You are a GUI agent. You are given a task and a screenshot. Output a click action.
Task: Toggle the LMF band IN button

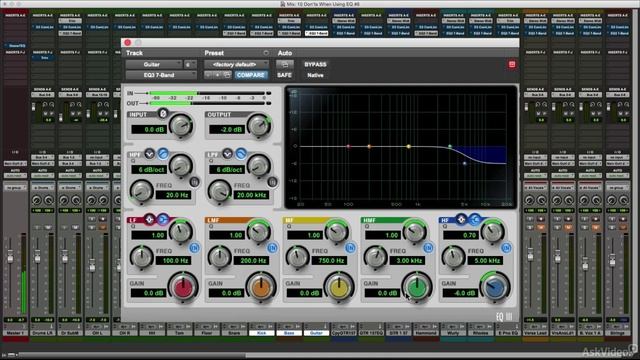tap(272, 248)
